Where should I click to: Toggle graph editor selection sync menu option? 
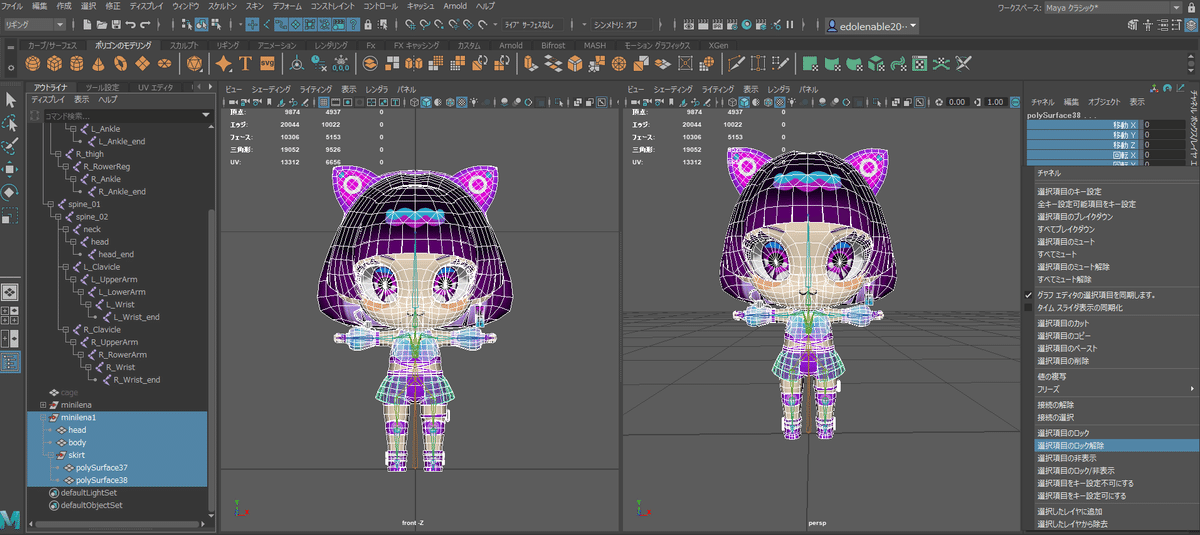1097,295
